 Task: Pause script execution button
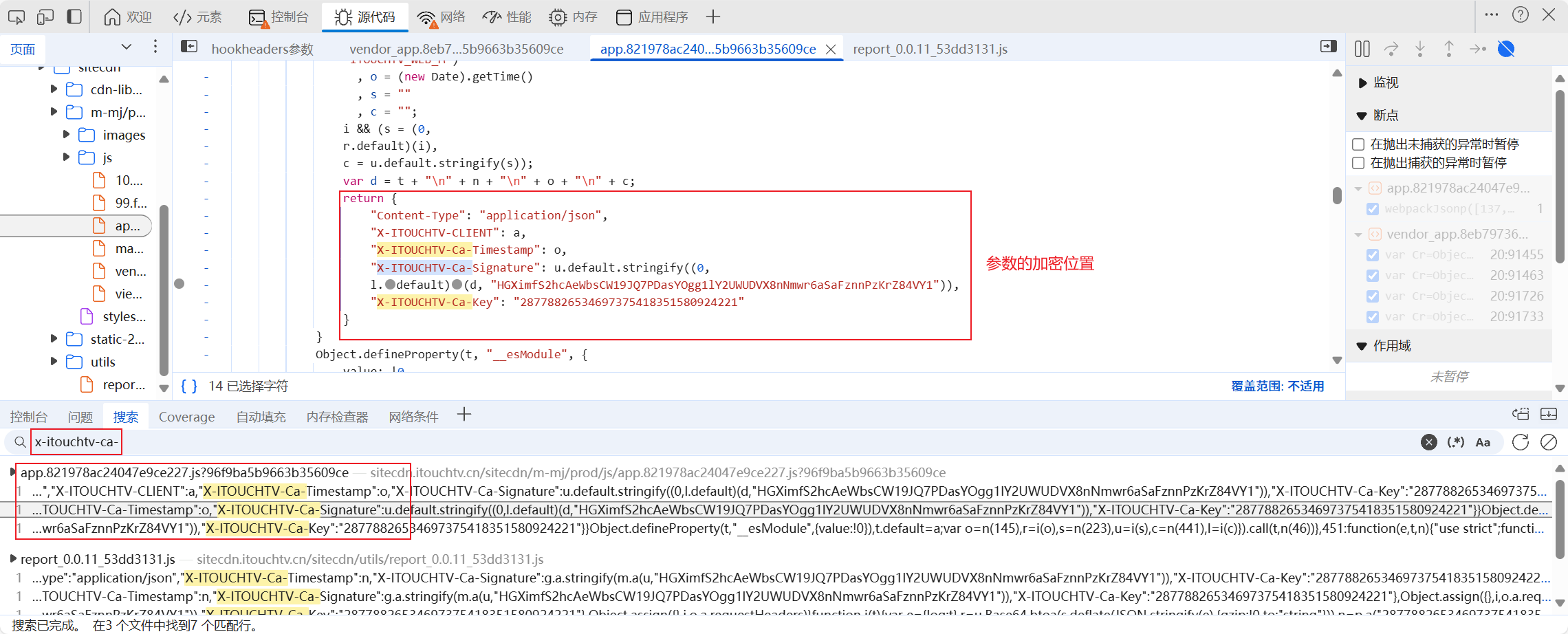(x=1362, y=49)
